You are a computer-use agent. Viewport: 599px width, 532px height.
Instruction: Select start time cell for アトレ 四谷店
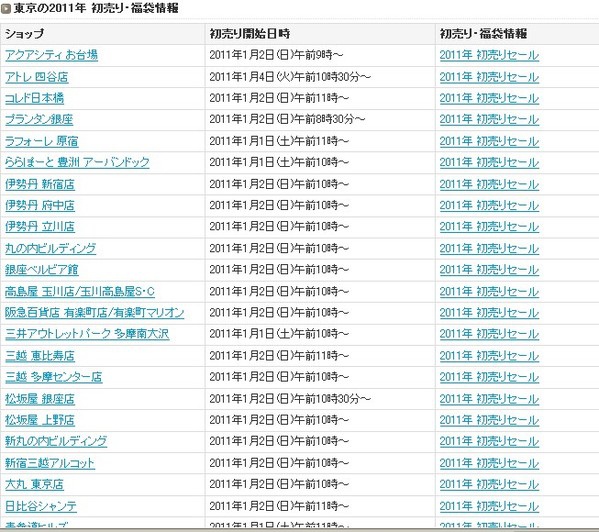click(x=320, y=77)
